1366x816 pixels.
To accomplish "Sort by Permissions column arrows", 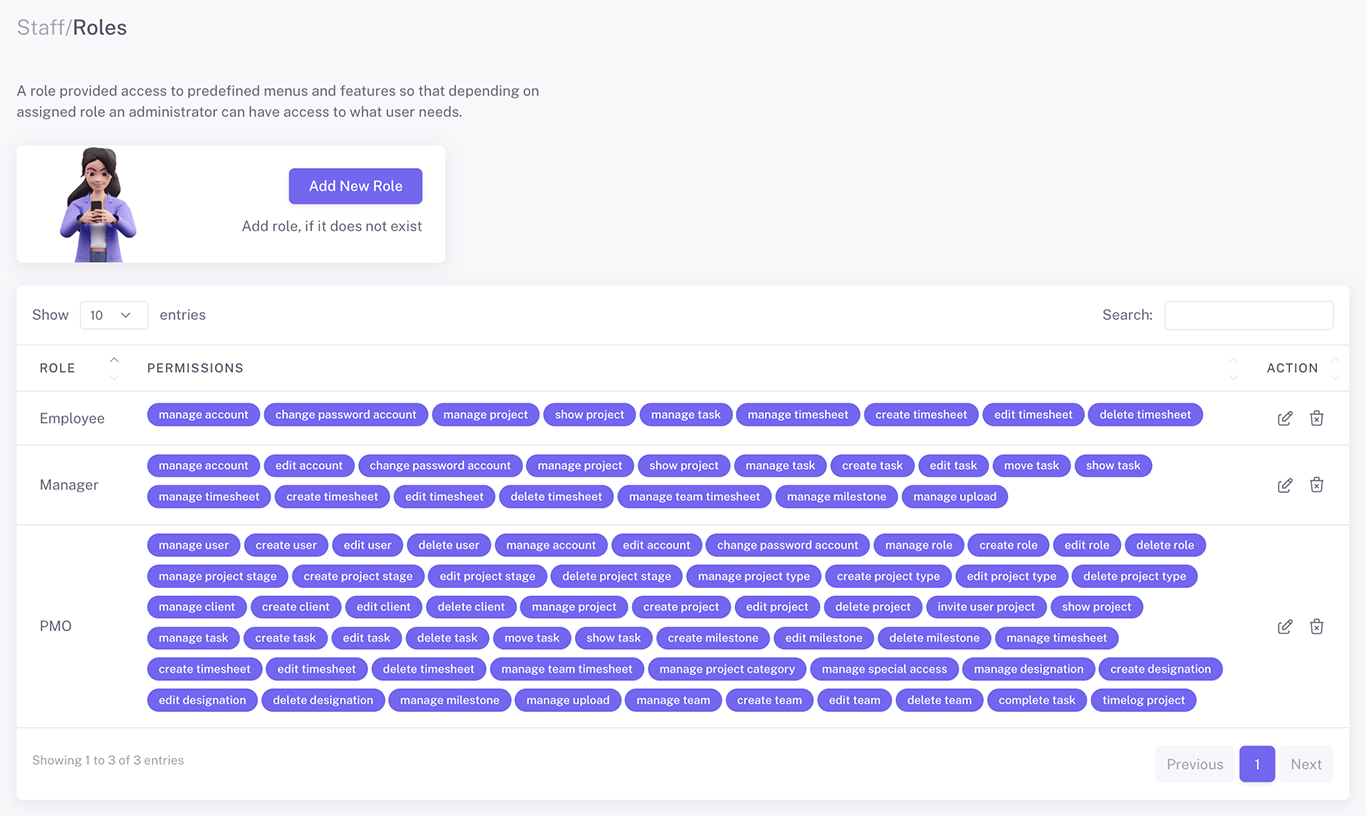I will coord(1234,368).
